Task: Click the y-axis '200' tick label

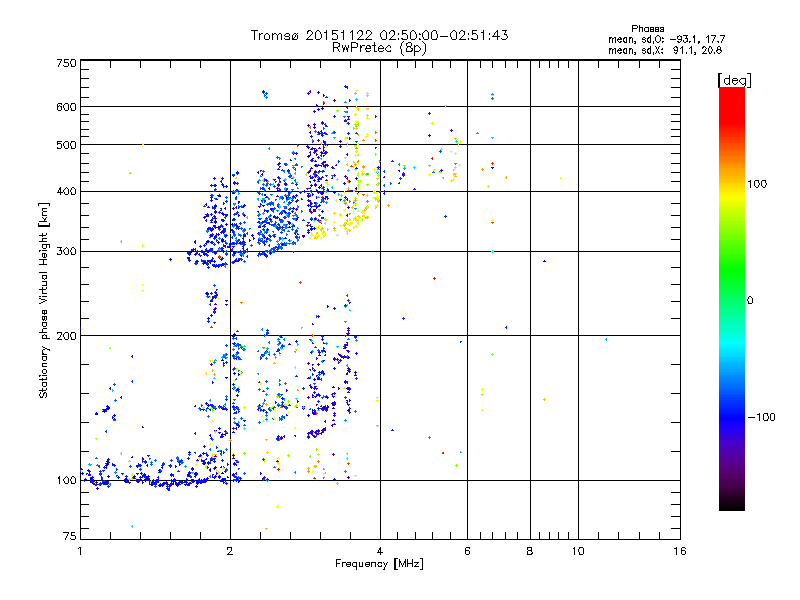Action: [66, 336]
